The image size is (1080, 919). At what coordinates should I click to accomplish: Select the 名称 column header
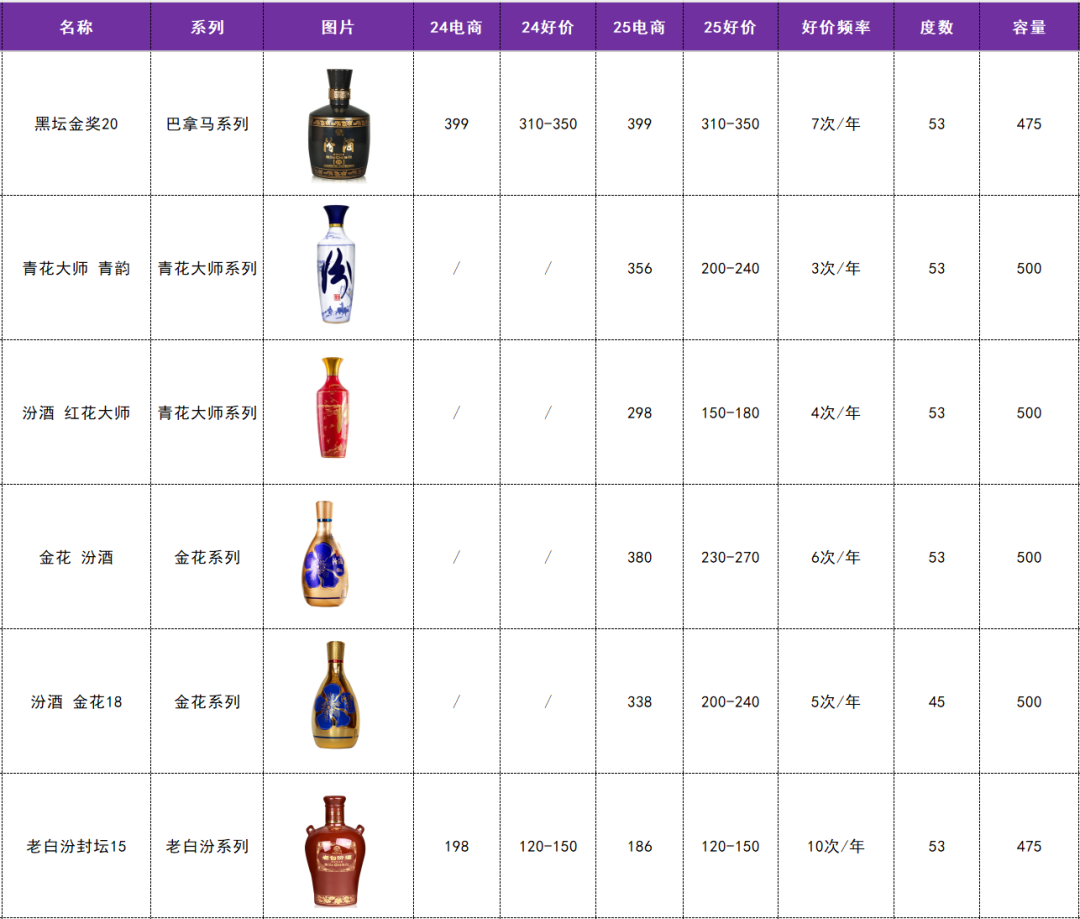76,27
